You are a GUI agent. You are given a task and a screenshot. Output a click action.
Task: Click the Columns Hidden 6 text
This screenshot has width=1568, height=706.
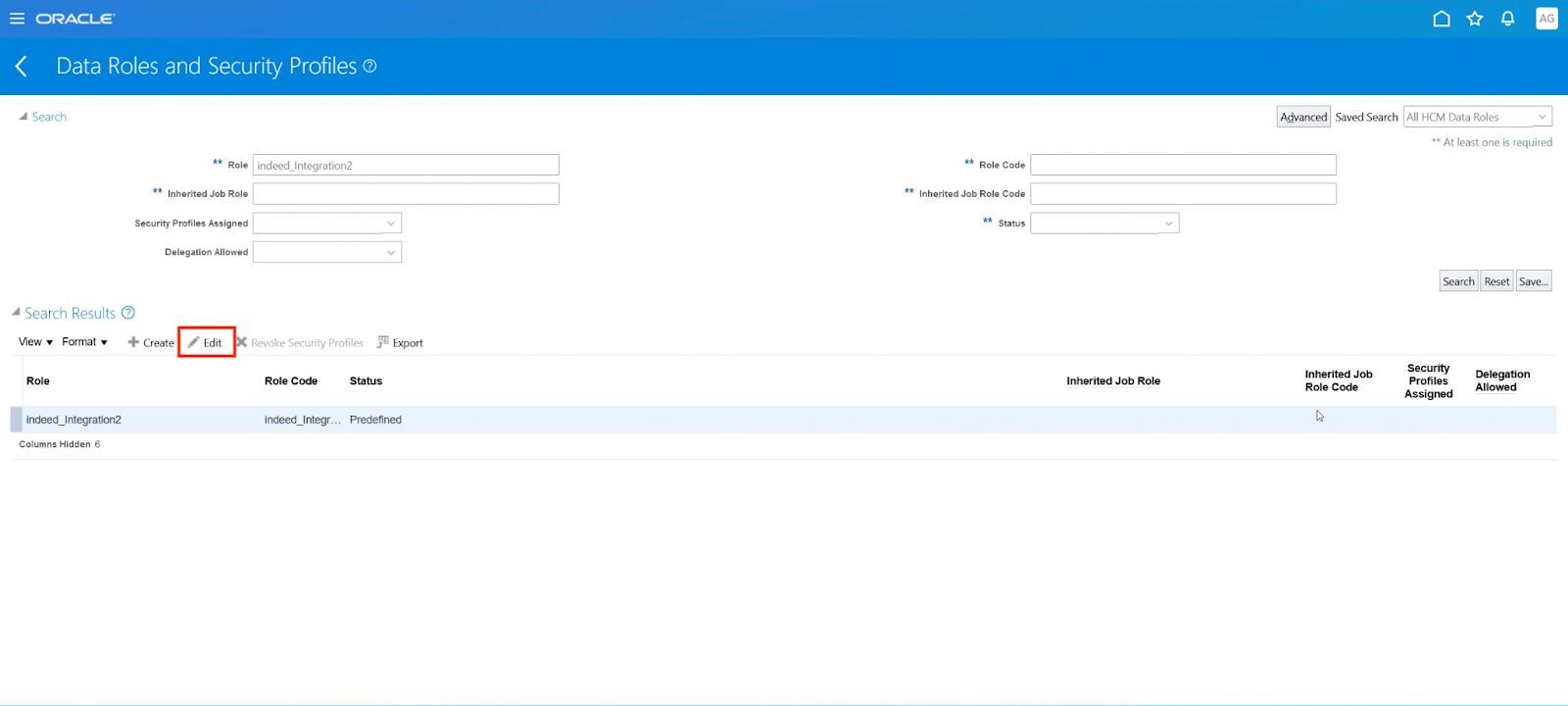pyautogui.click(x=60, y=444)
